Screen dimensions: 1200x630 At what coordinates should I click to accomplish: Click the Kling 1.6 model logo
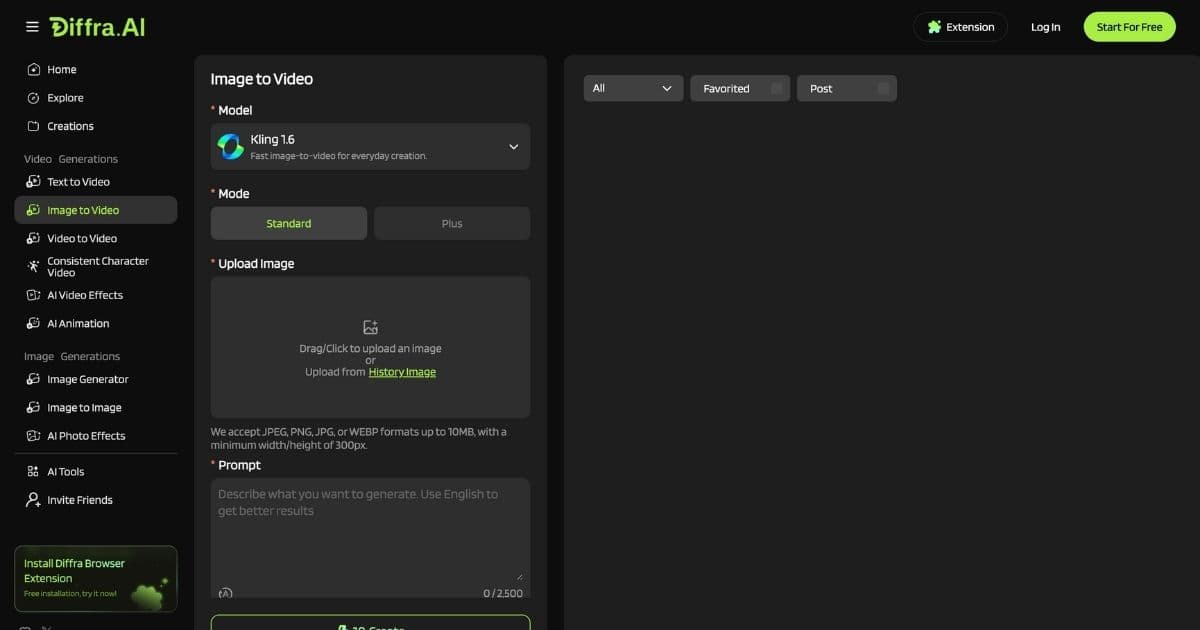231,147
